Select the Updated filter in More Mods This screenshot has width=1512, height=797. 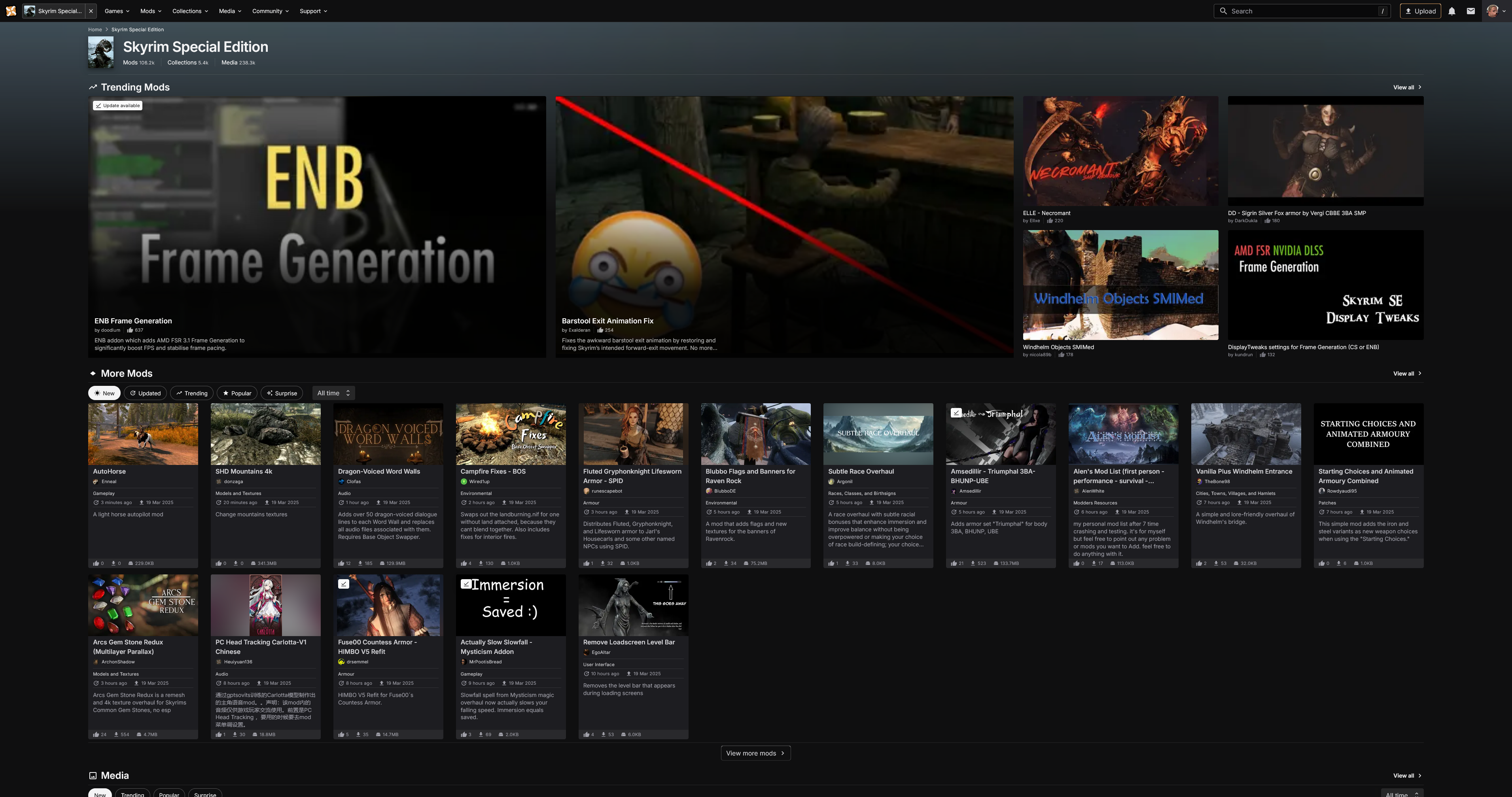[145, 393]
